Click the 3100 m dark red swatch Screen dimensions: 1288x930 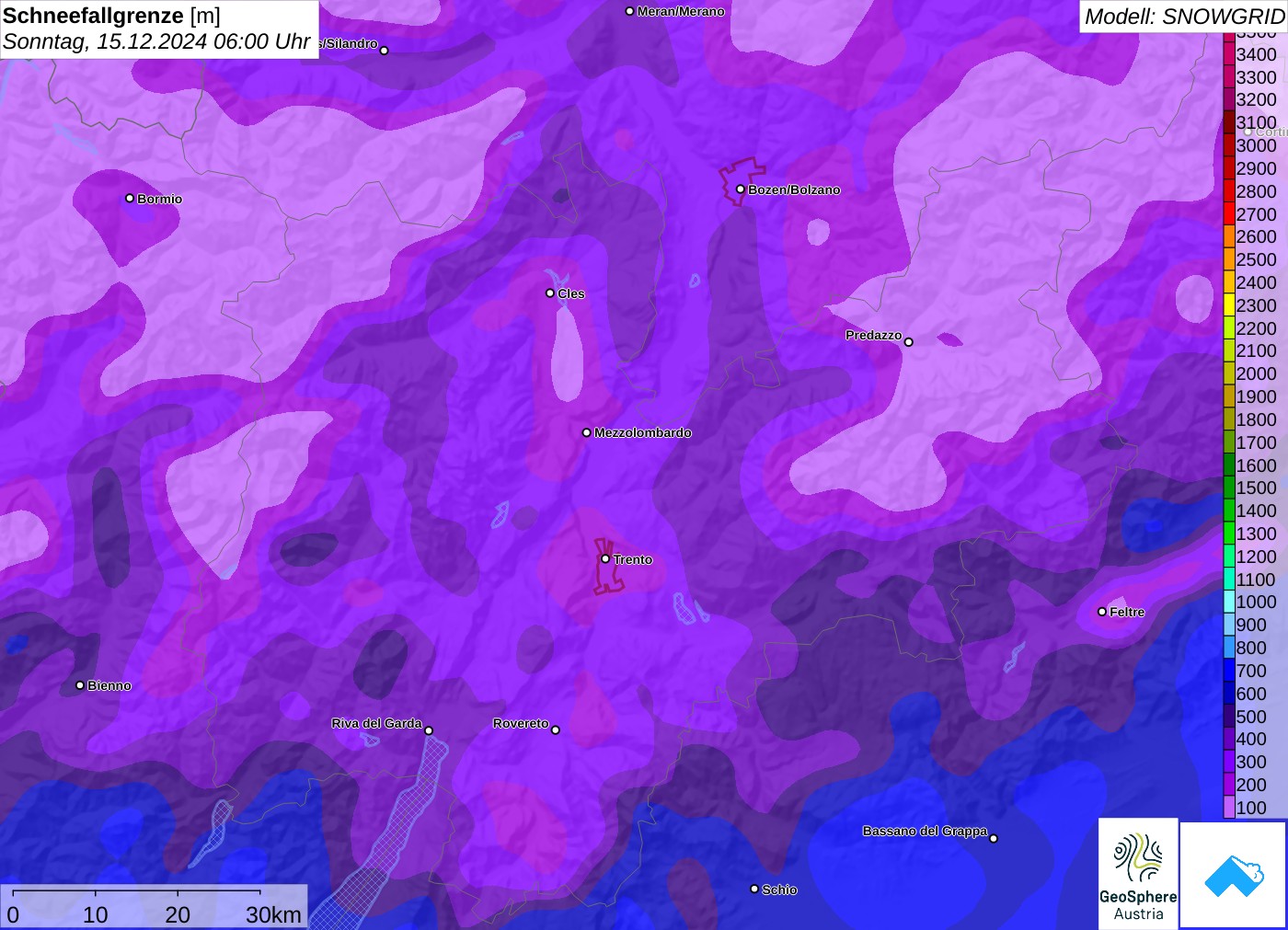pos(1229,122)
